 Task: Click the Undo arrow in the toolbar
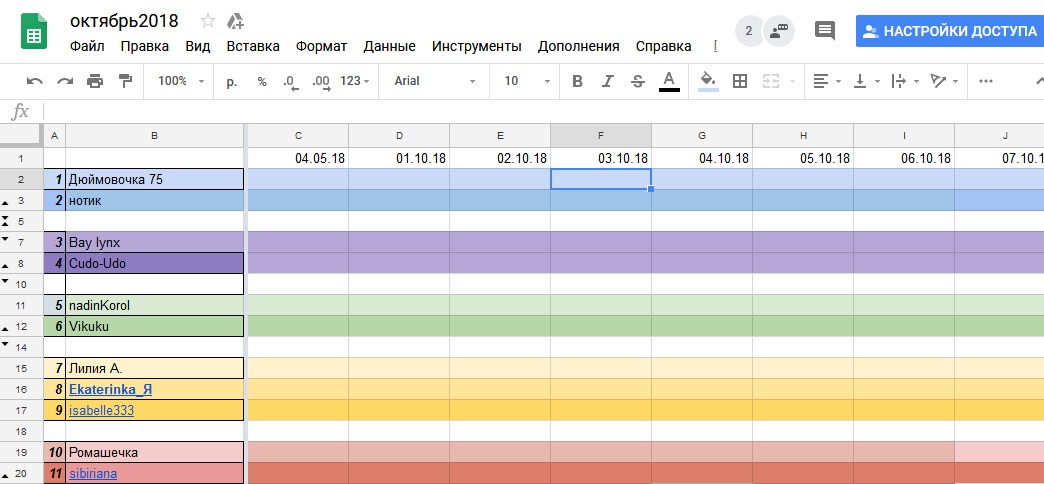pos(35,81)
